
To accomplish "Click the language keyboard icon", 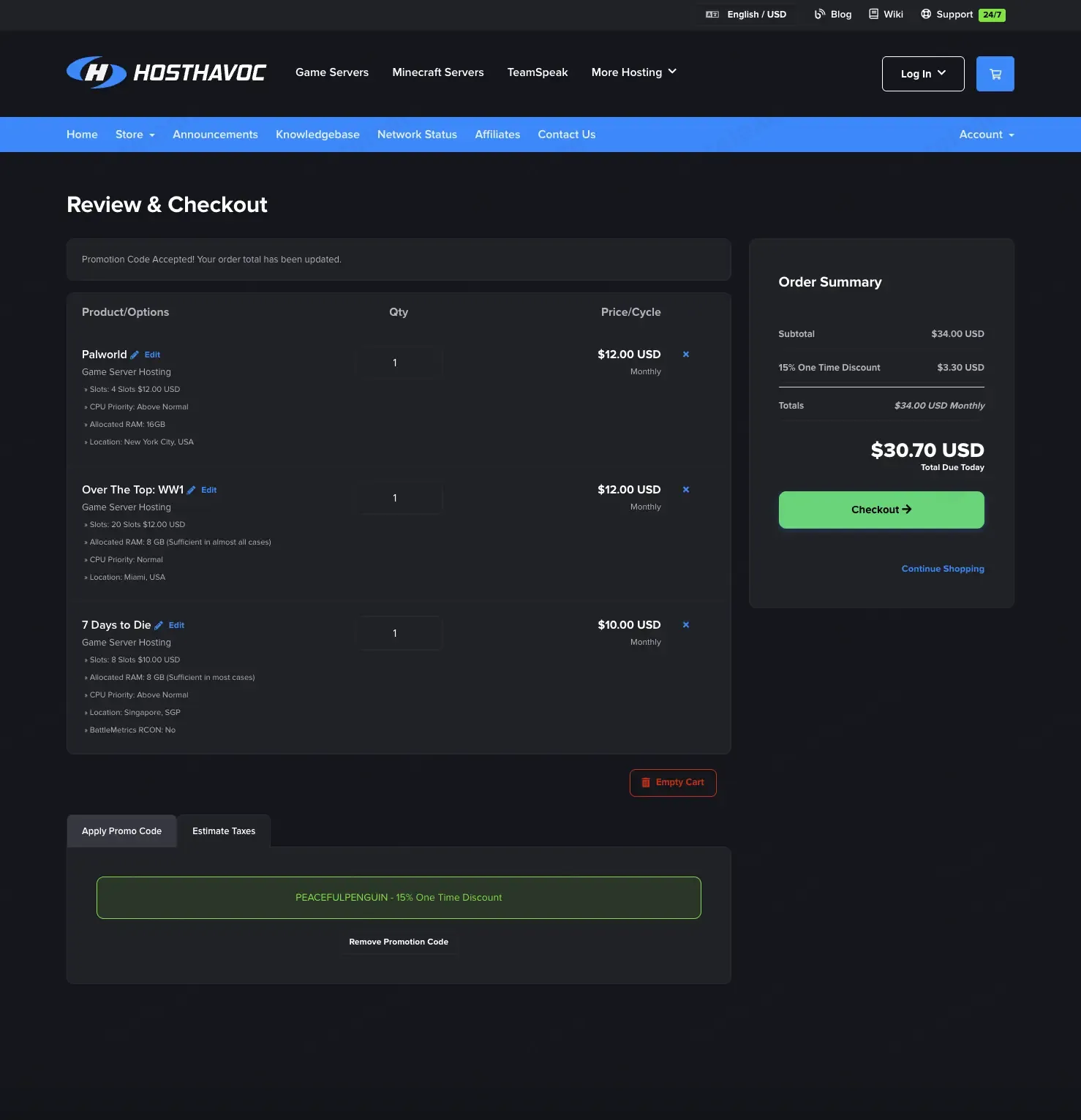I will tap(712, 14).
